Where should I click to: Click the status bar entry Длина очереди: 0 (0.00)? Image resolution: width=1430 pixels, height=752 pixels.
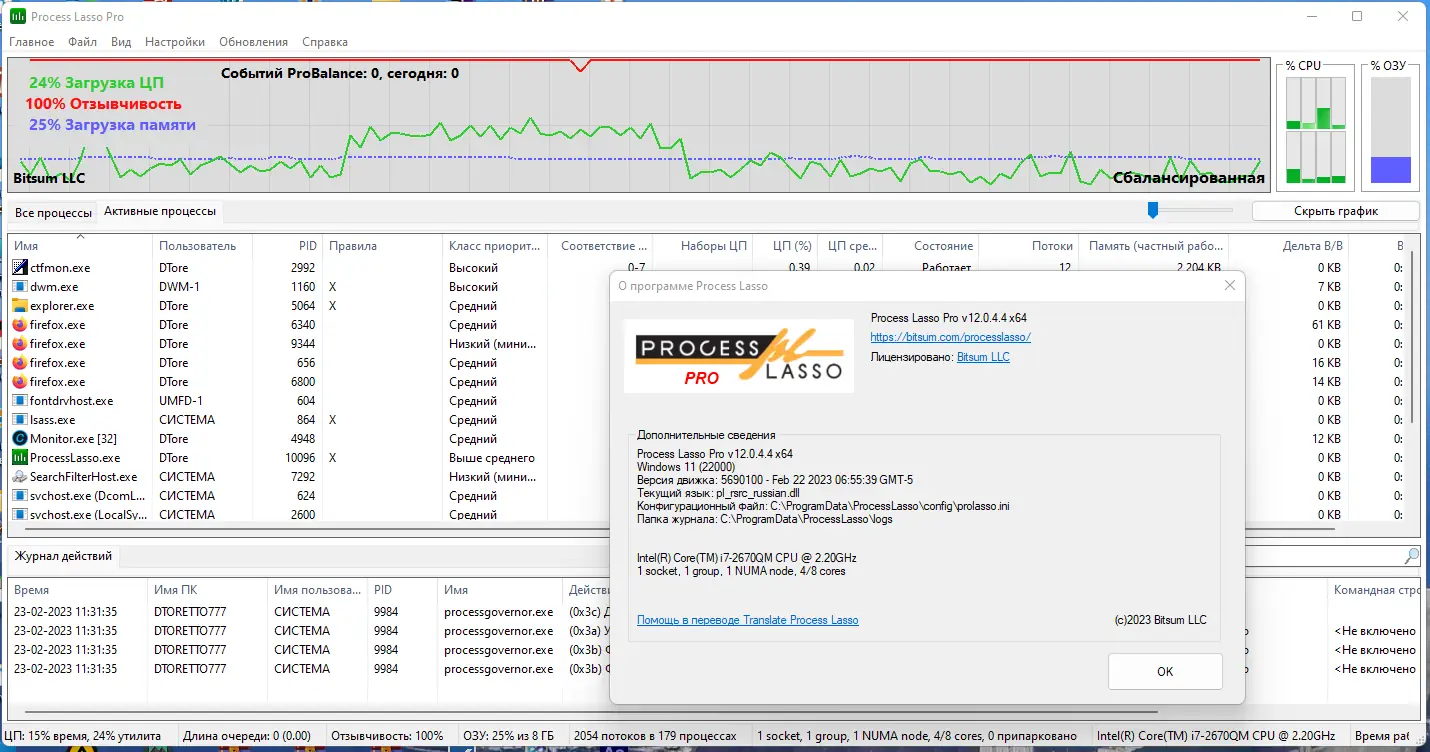pyautogui.click(x=249, y=736)
